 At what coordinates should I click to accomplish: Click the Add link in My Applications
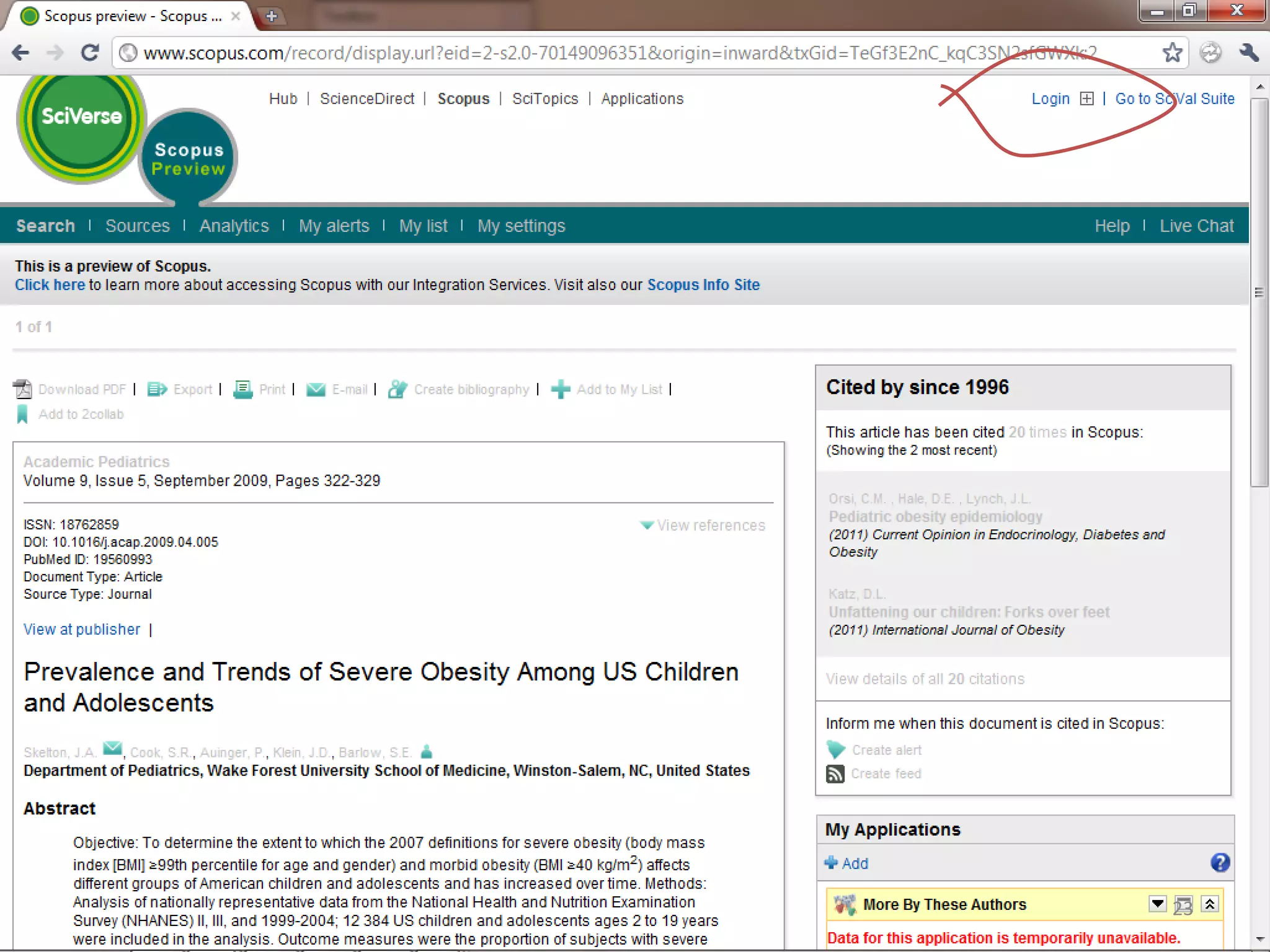click(x=855, y=863)
